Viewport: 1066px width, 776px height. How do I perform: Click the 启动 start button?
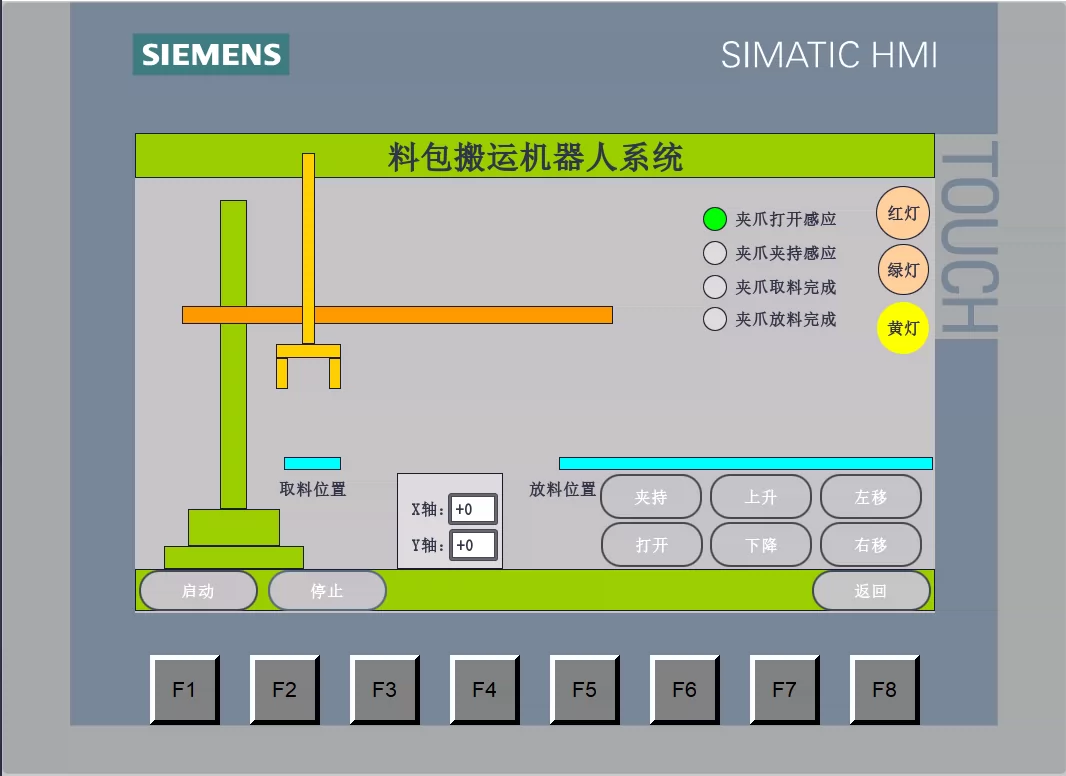198,590
